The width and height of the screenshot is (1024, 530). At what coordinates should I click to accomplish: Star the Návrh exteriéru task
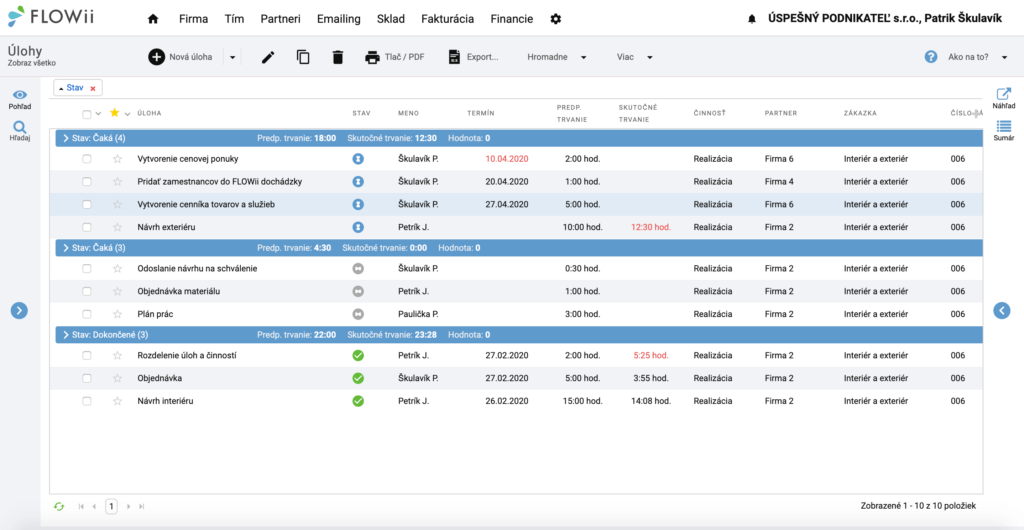118,227
